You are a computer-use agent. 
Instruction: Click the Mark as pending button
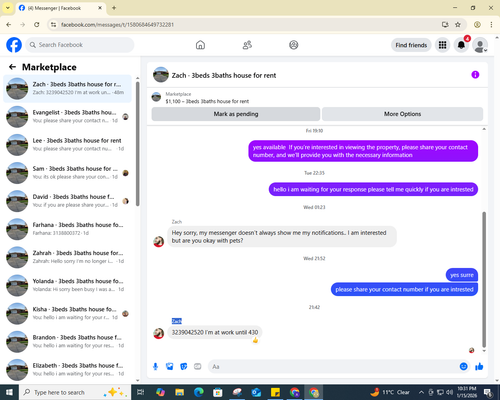pos(236,114)
